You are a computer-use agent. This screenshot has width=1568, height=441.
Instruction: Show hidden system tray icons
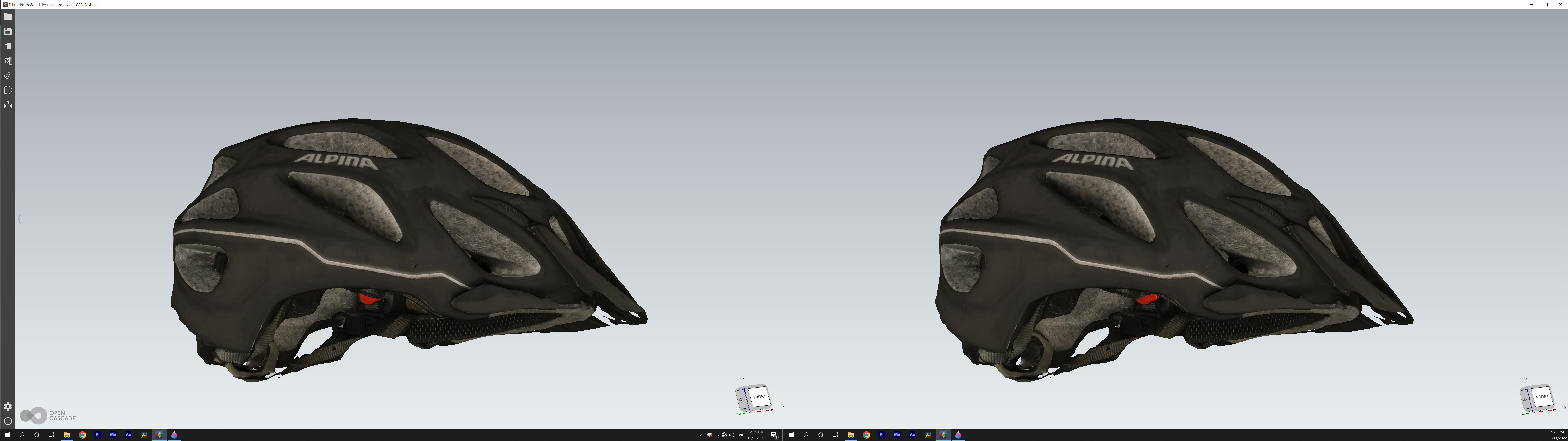click(702, 435)
